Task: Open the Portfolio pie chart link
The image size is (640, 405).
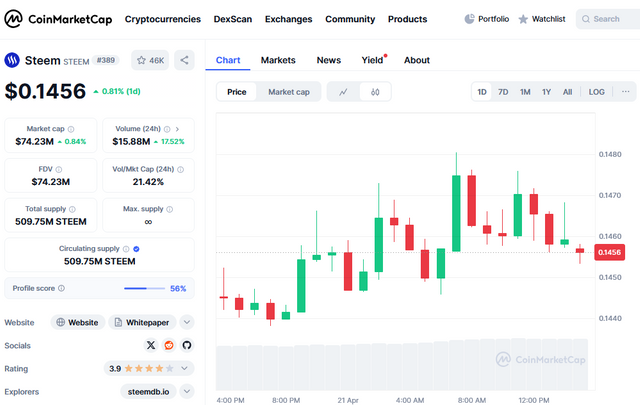Action: (487, 19)
